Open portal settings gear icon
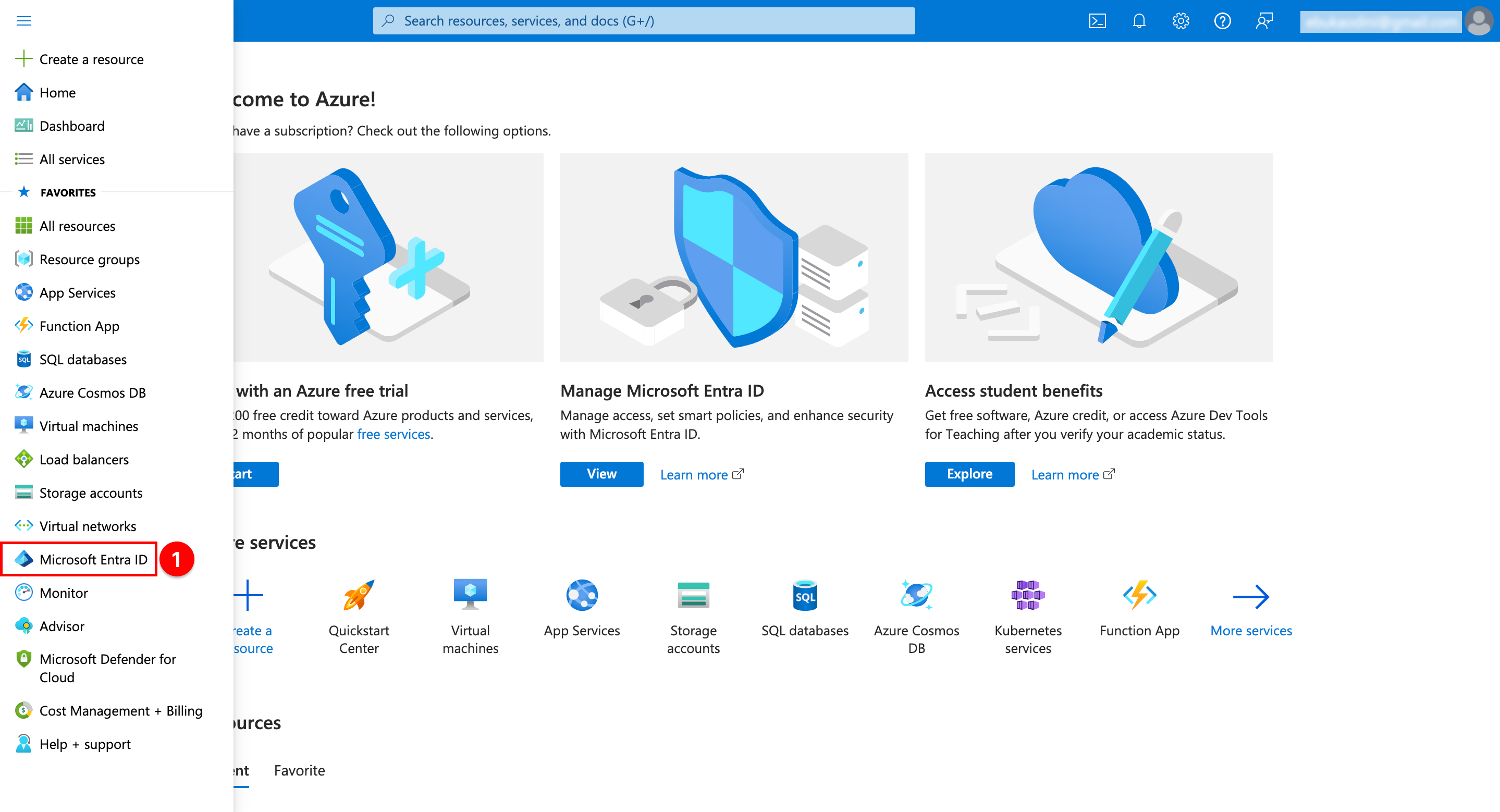 (x=1181, y=21)
